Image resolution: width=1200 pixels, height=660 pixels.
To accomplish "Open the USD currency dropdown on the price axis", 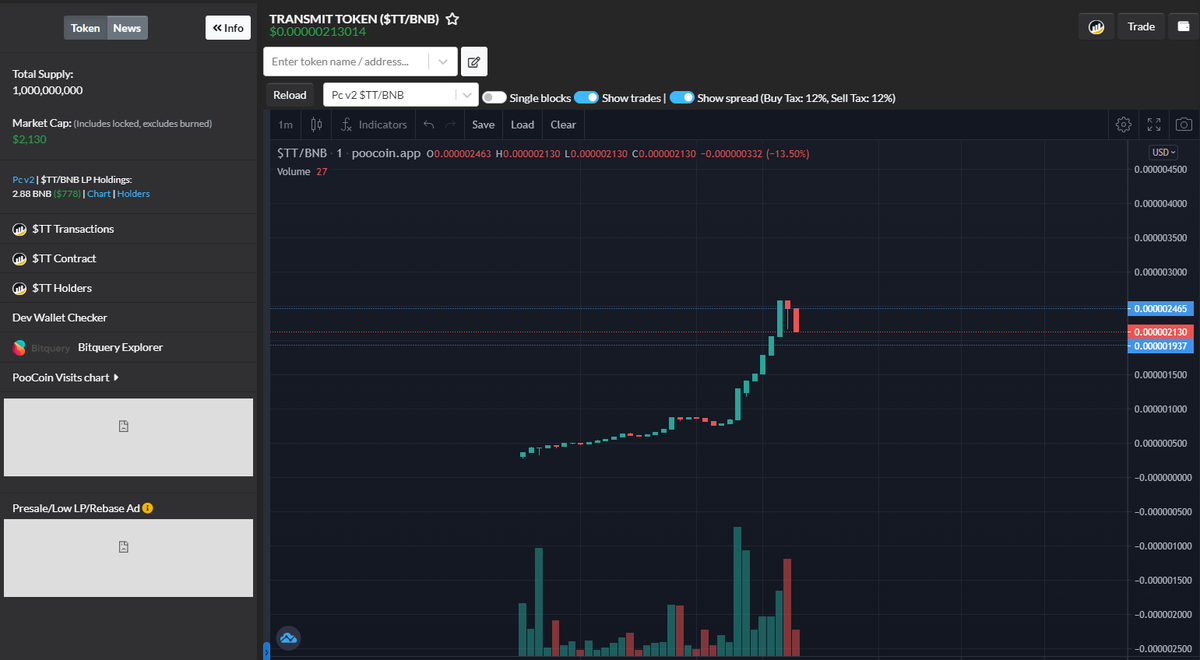I will tap(1164, 152).
